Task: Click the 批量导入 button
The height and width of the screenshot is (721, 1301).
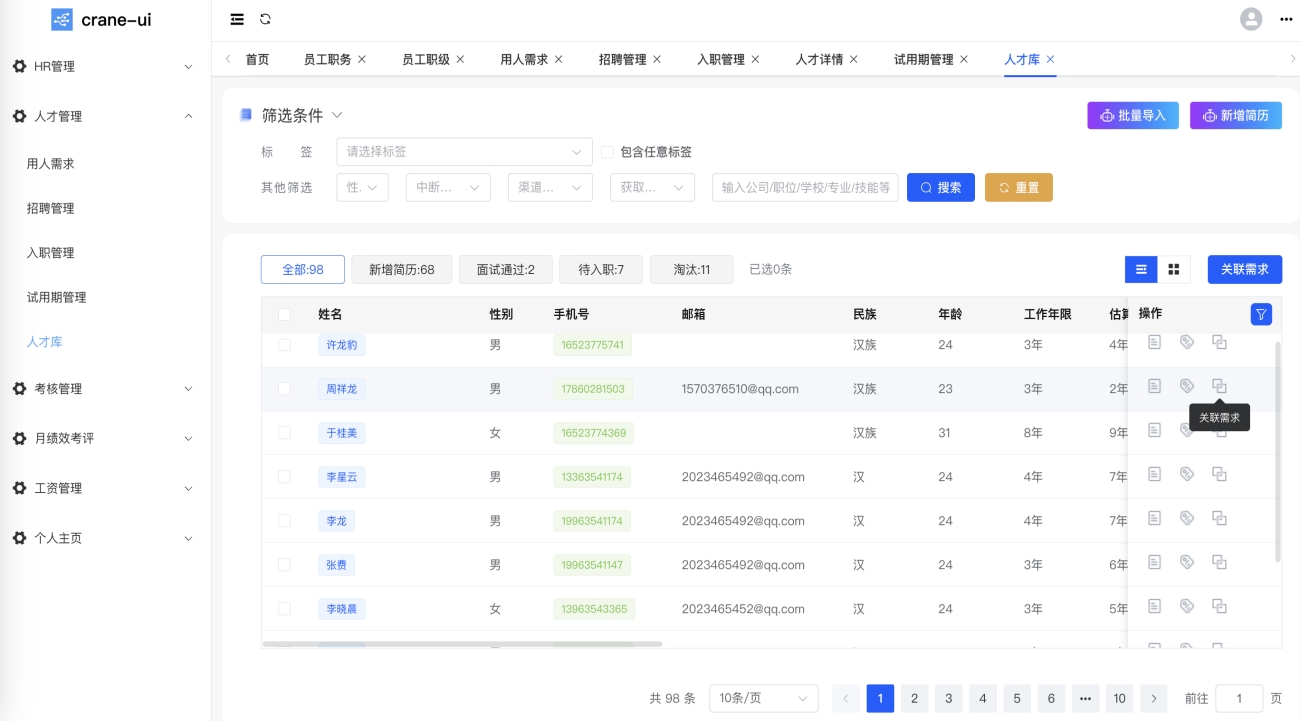Action: click(1134, 115)
